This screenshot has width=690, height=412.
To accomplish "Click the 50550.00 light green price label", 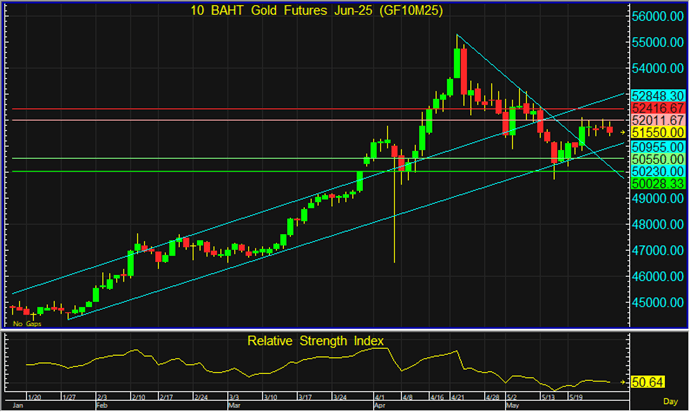I will [x=657, y=159].
